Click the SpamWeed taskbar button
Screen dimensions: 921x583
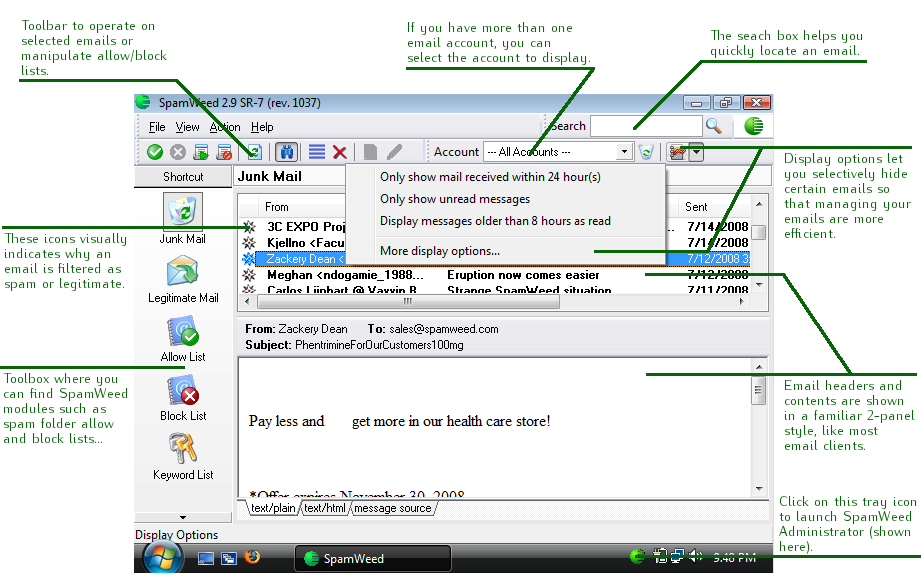373,558
